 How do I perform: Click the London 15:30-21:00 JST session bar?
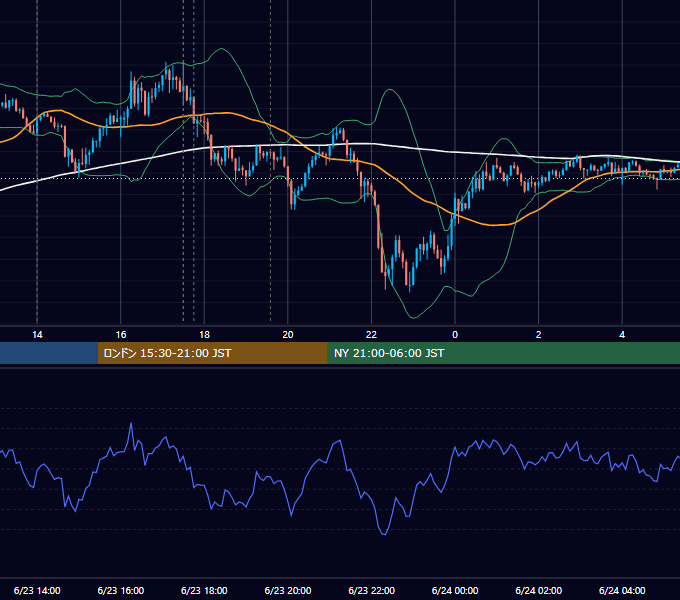click(212, 353)
